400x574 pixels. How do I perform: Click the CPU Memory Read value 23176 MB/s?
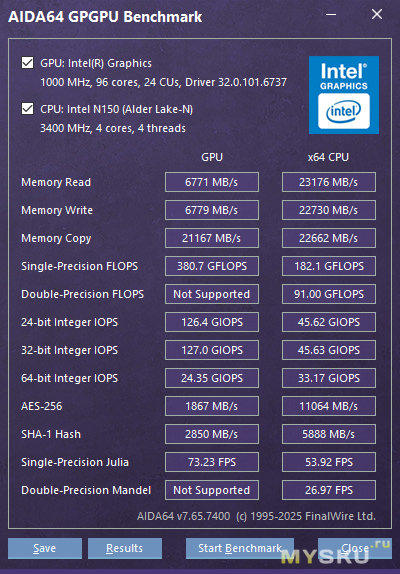329,182
